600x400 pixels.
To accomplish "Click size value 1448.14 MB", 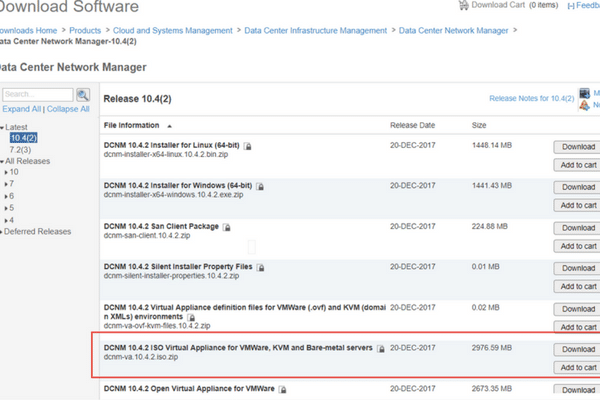I will click(491, 145).
